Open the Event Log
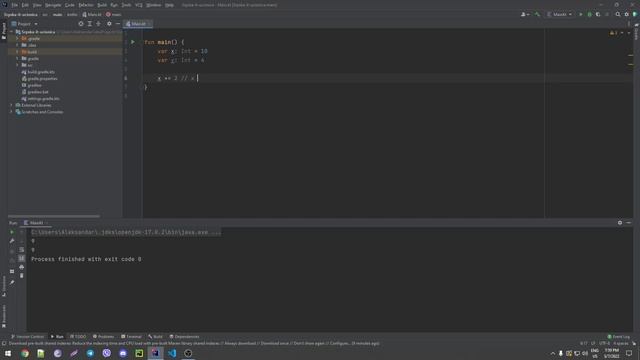 (x=619, y=336)
